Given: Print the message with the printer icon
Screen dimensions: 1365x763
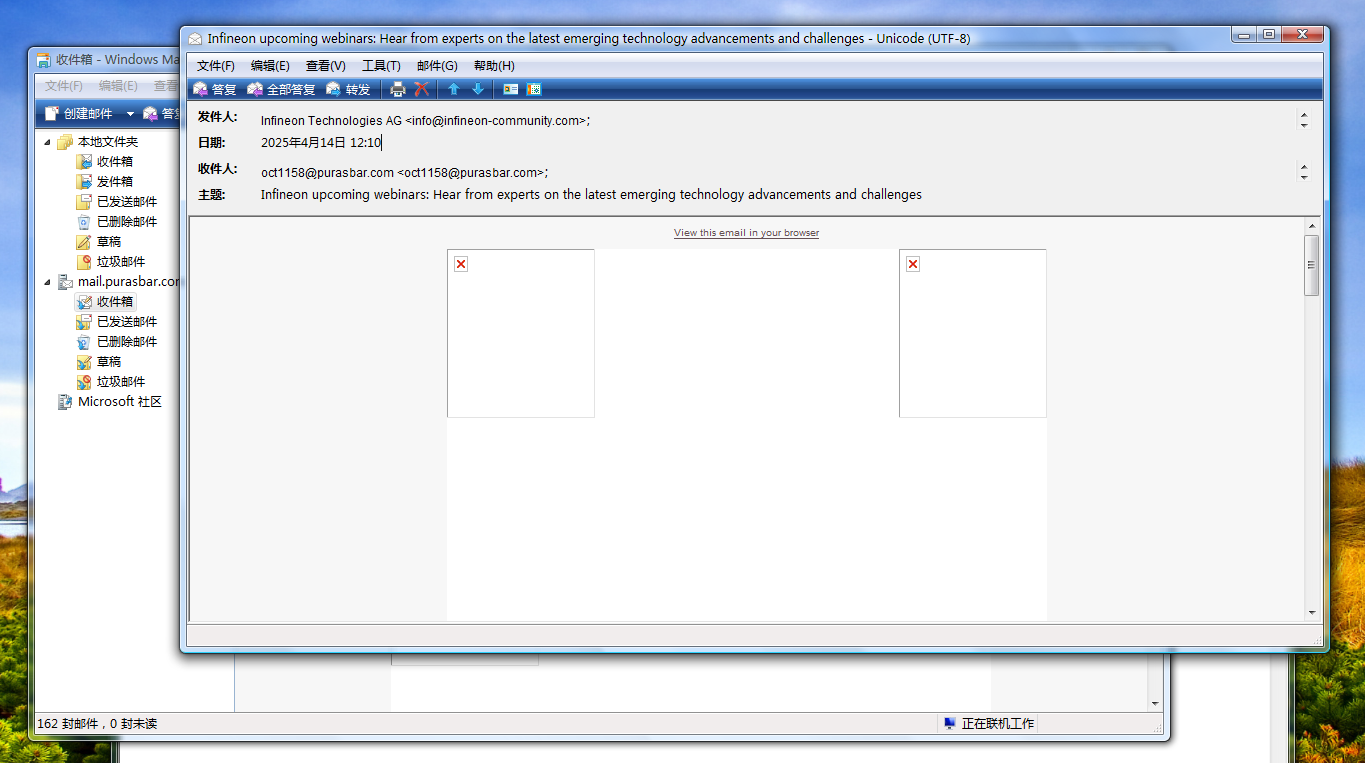Looking at the screenshot, I should [x=398, y=89].
